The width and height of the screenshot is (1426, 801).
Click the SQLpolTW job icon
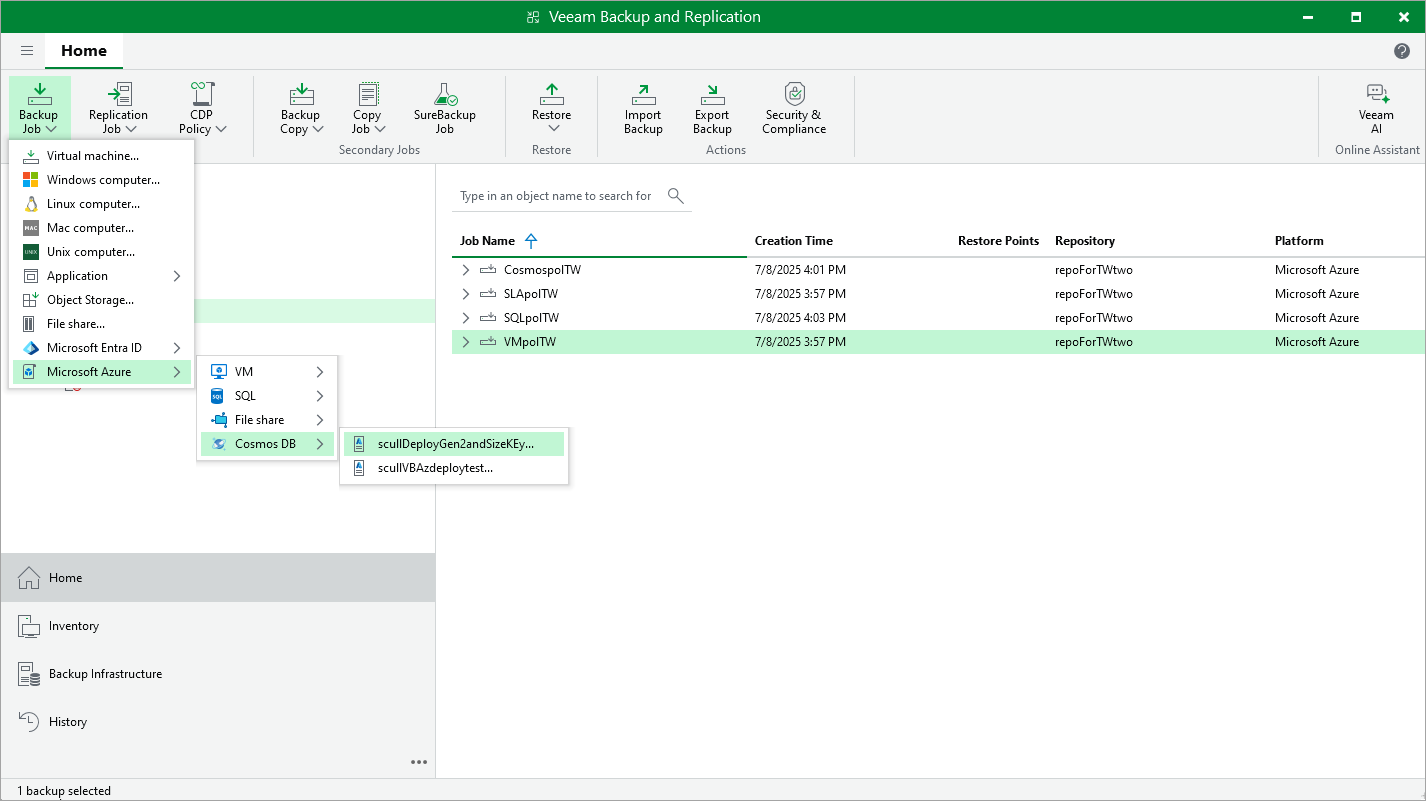coord(488,318)
